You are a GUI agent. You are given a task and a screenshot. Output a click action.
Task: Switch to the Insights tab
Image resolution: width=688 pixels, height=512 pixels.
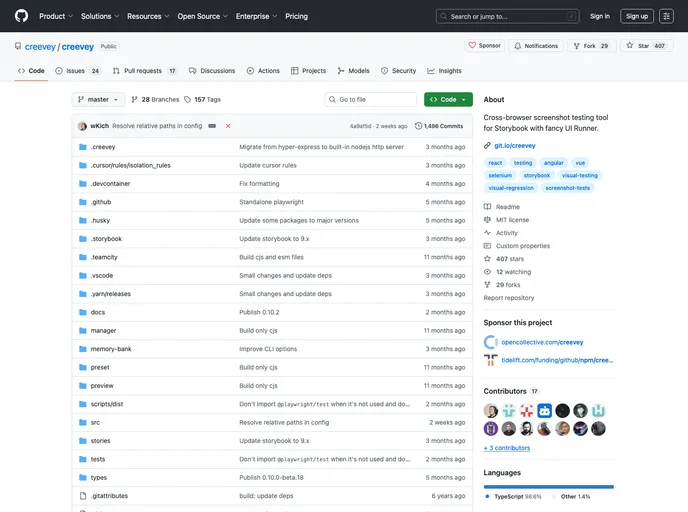[x=444, y=71]
